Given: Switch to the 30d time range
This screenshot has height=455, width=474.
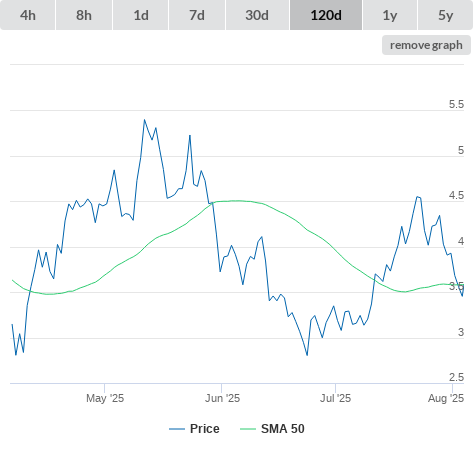Looking at the screenshot, I should pos(257,15).
